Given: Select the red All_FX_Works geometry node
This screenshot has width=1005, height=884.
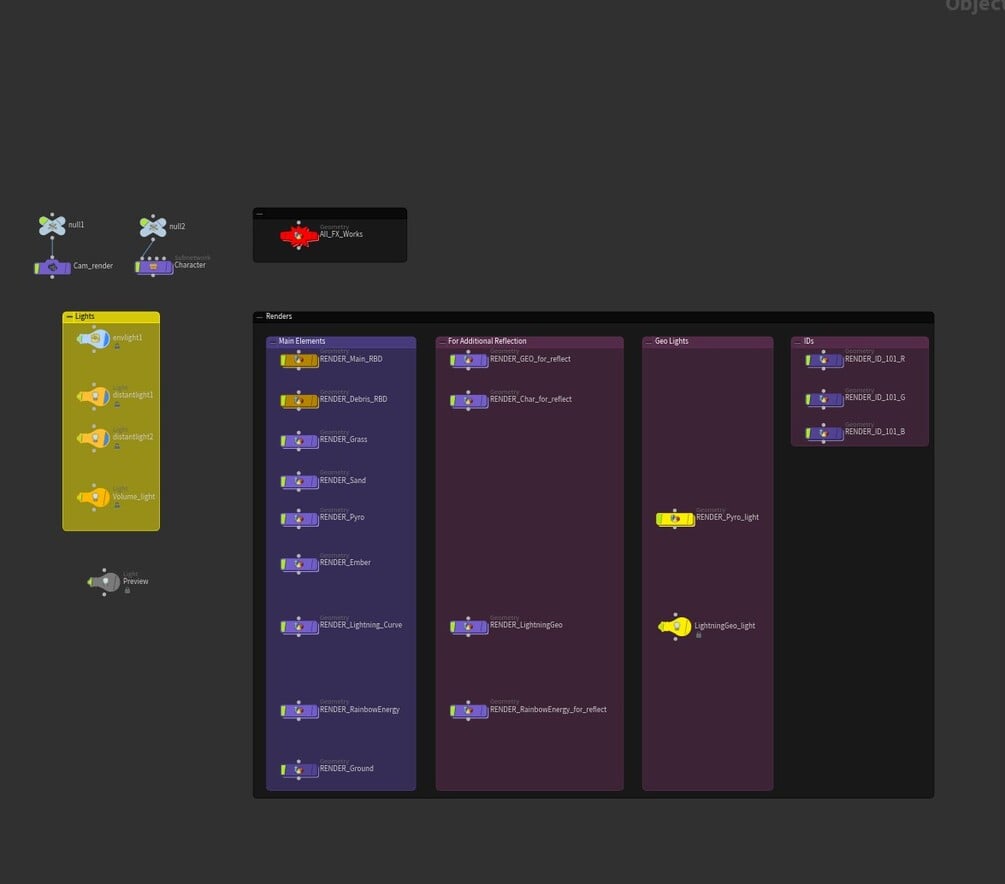Looking at the screenshot, I should click(x=299, y=236).
